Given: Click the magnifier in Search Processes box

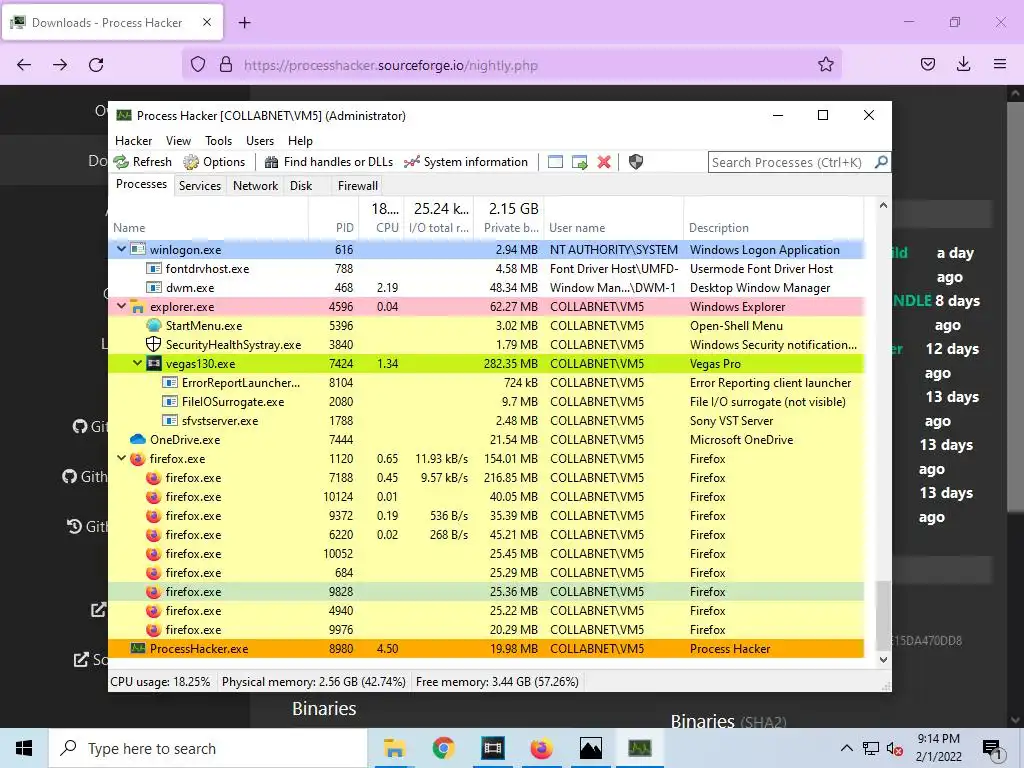Looking at the screenshot, I should [x=881, y=162].
